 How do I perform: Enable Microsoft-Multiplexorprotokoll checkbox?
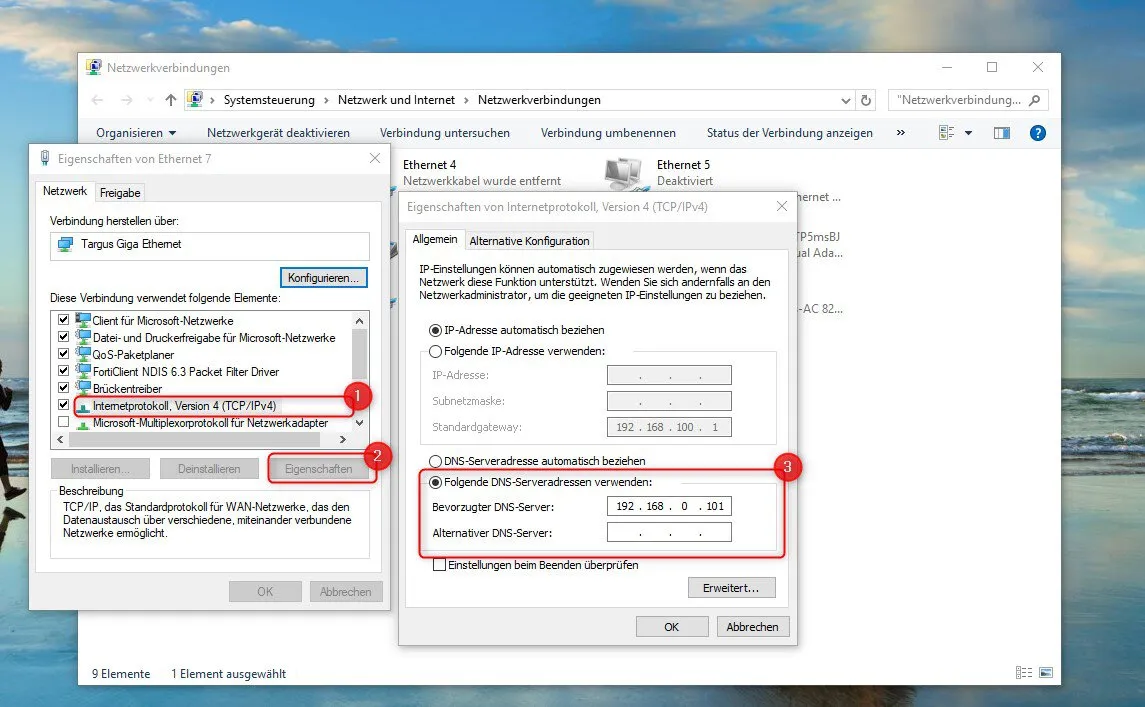coord(64,421)
